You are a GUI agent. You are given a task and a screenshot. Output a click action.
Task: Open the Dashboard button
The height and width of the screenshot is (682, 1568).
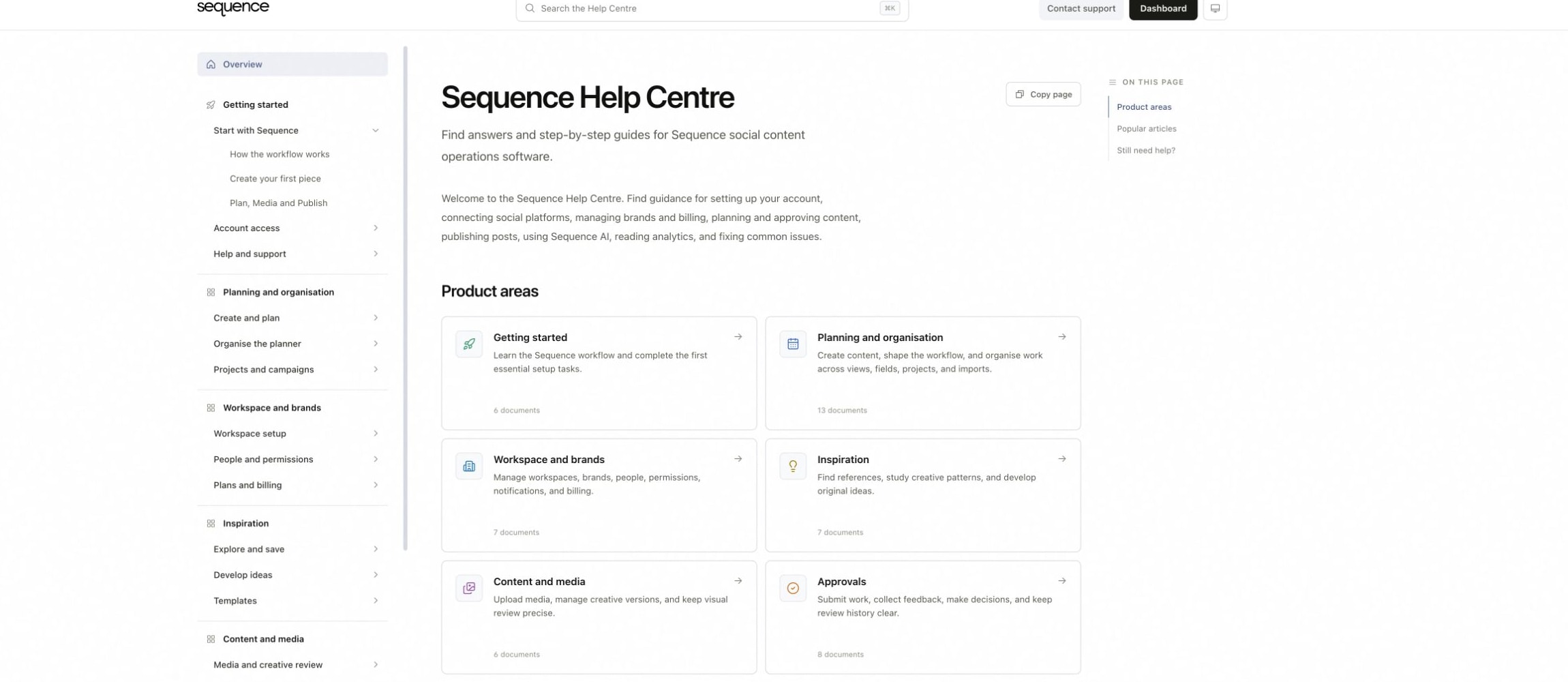coord(1163,9)
